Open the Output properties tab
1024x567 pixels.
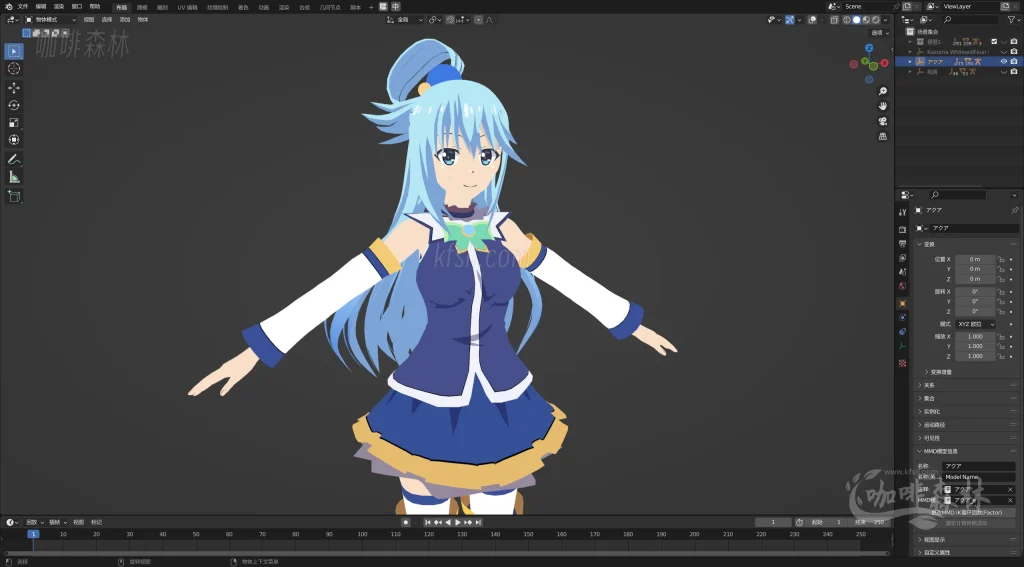pos(903,244)
